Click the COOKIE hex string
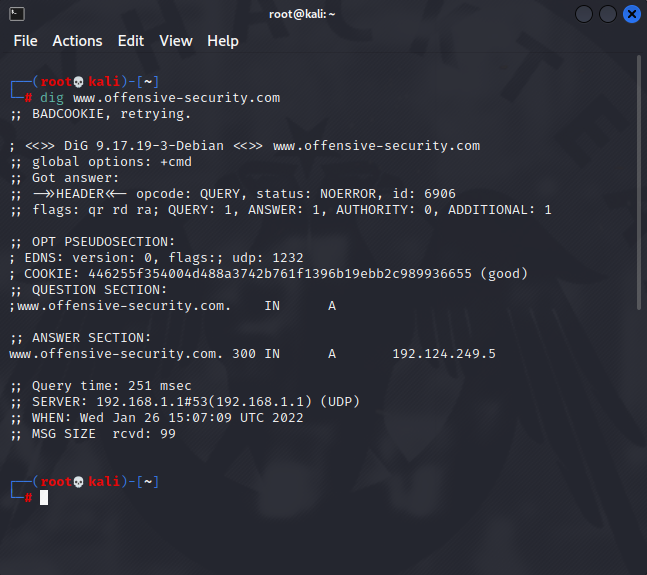Viewport: 647px width, 575px height. tap(280, 274)
